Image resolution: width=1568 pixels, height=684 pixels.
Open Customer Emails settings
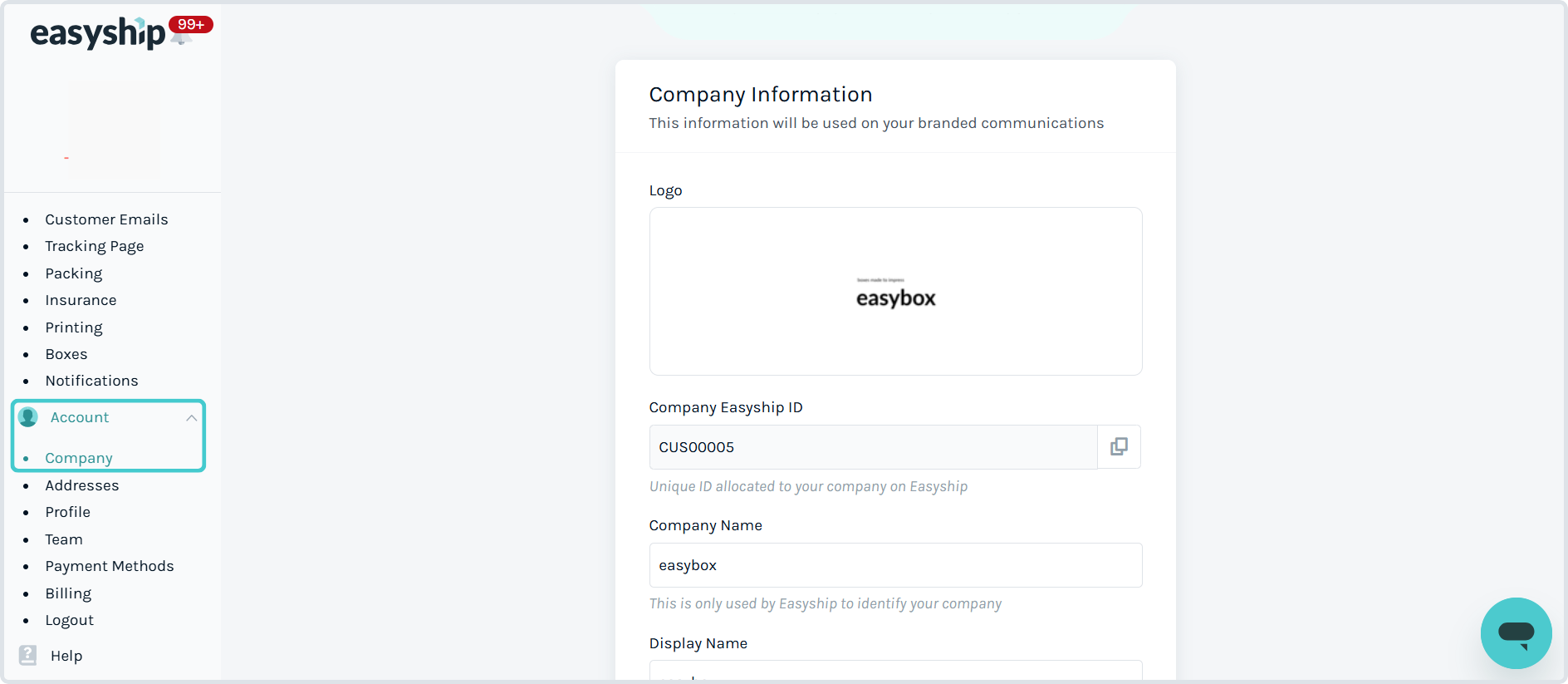(x=106, y=219)
